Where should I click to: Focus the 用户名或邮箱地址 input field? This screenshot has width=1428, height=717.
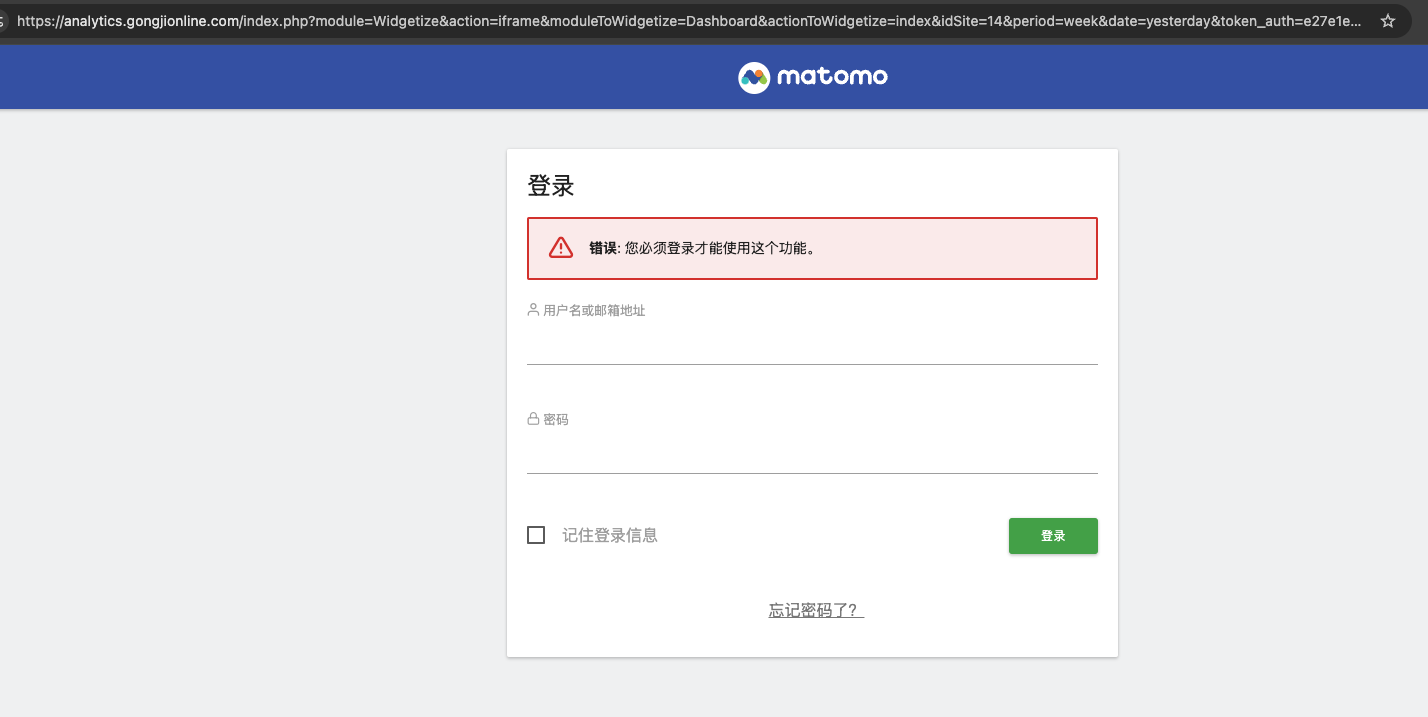[x=812, y=346]
